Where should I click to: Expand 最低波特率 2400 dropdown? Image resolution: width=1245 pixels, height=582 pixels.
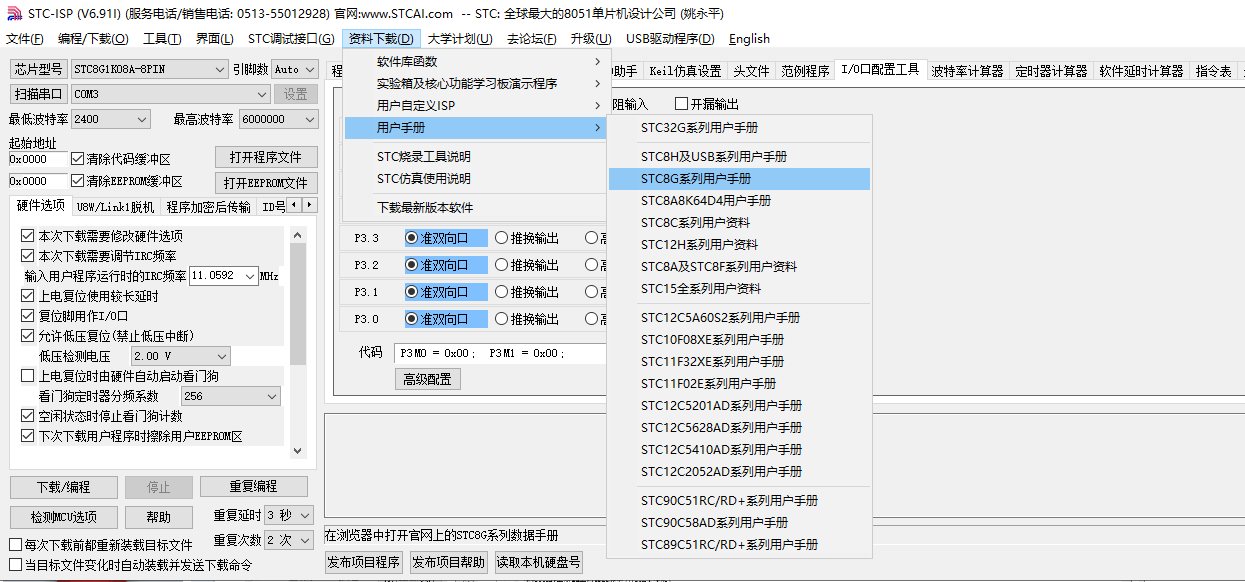[x=141, y=119]
